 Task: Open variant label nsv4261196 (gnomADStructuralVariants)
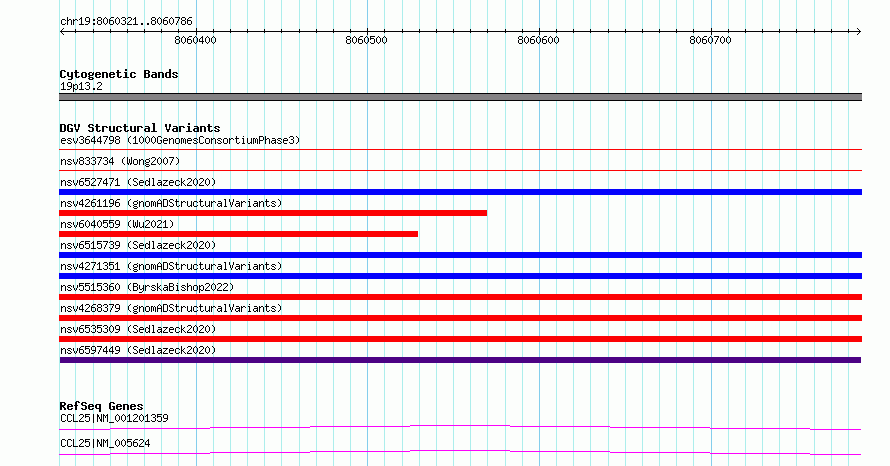171,203
